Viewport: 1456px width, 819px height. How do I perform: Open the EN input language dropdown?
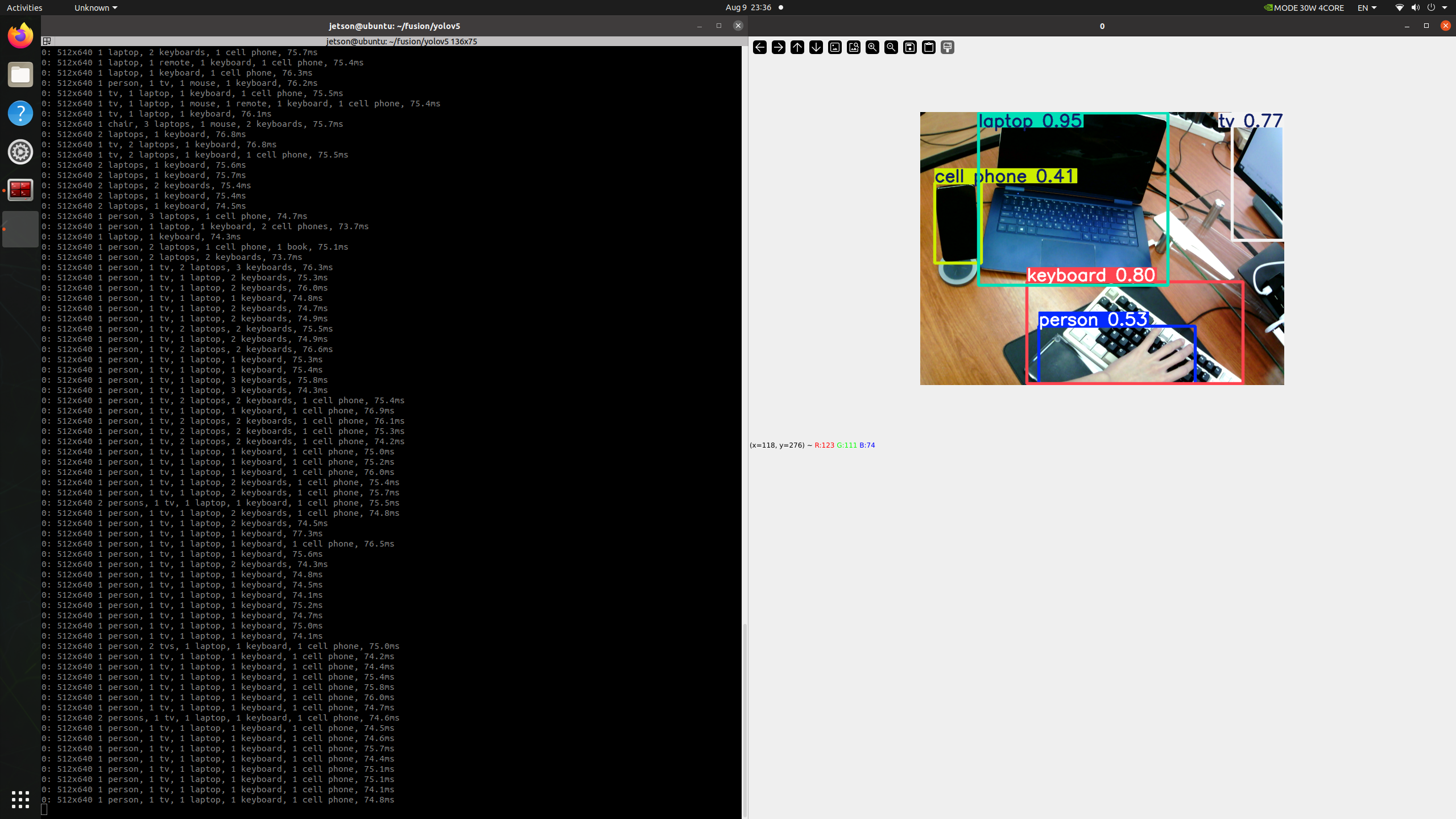(1367, 7)
